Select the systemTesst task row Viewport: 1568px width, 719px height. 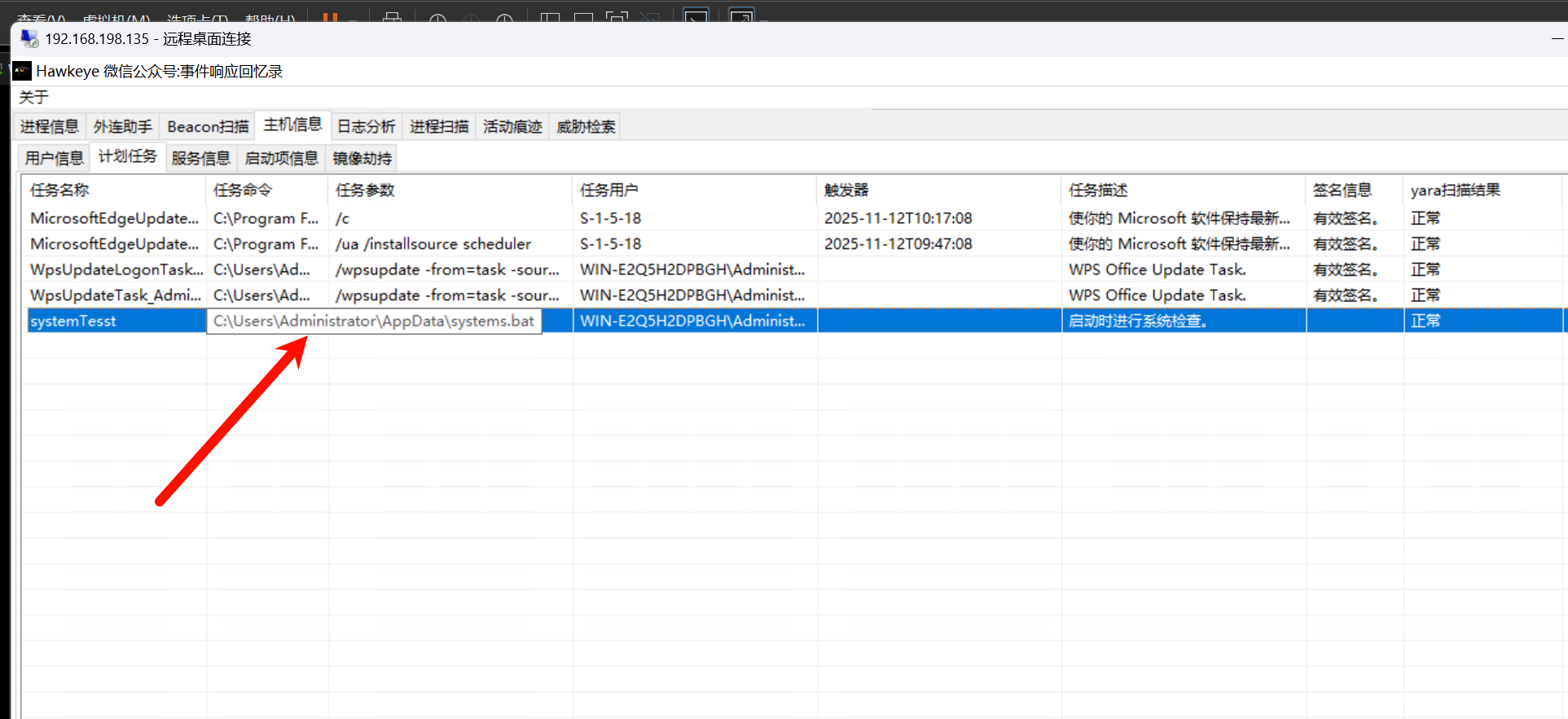73,322
